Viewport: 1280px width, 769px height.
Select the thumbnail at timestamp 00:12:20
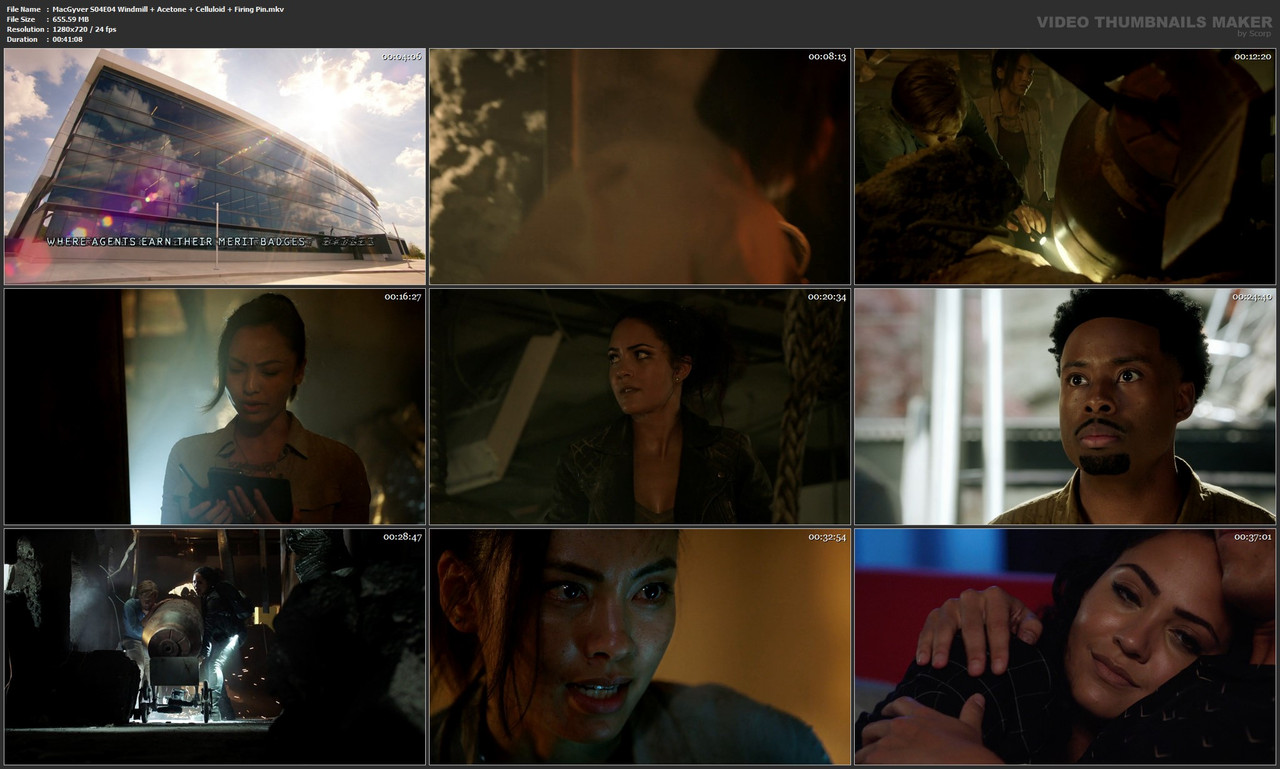[1065, 167]
